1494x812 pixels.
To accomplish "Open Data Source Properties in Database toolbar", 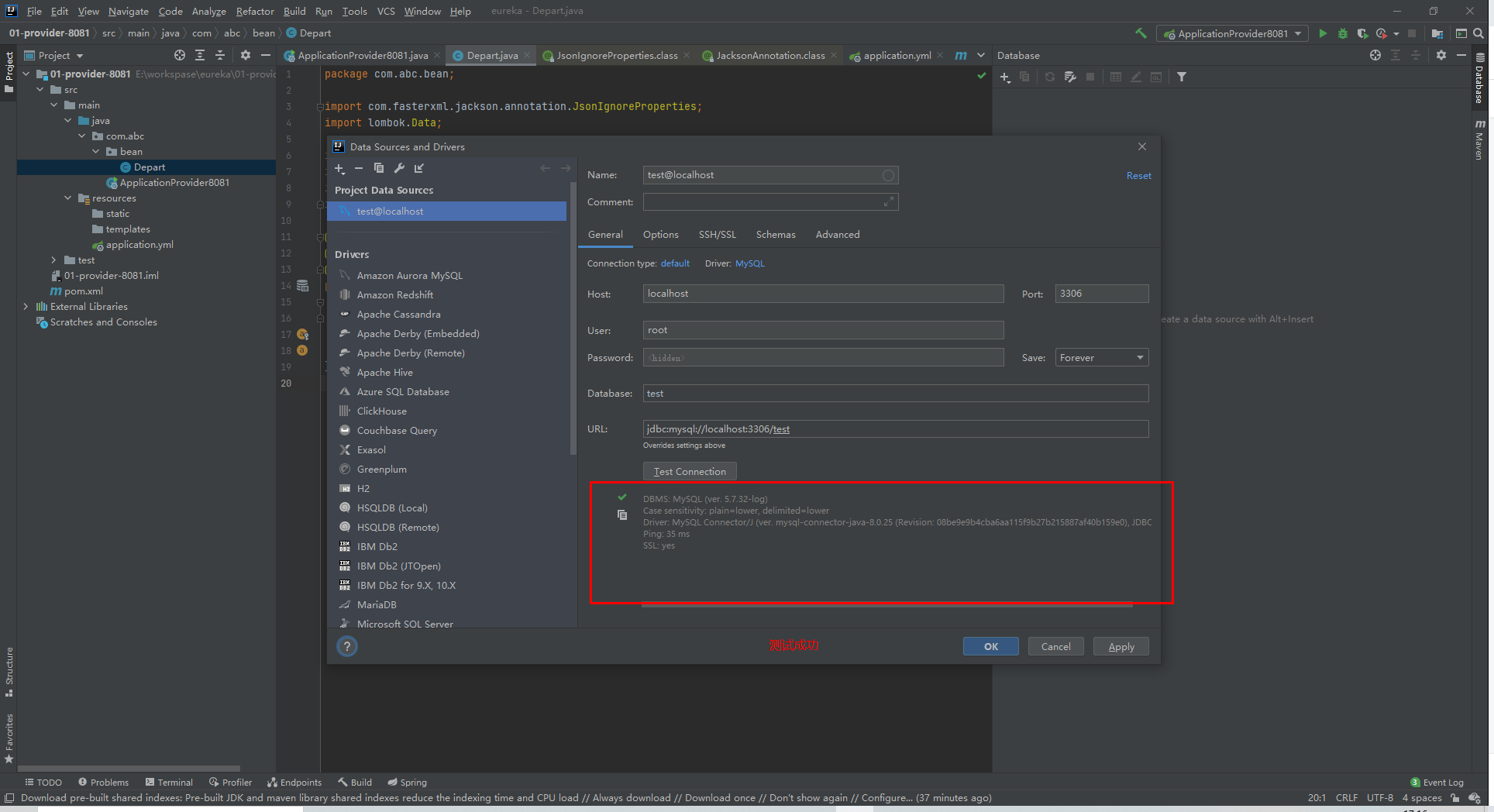I will (1070, 77).
